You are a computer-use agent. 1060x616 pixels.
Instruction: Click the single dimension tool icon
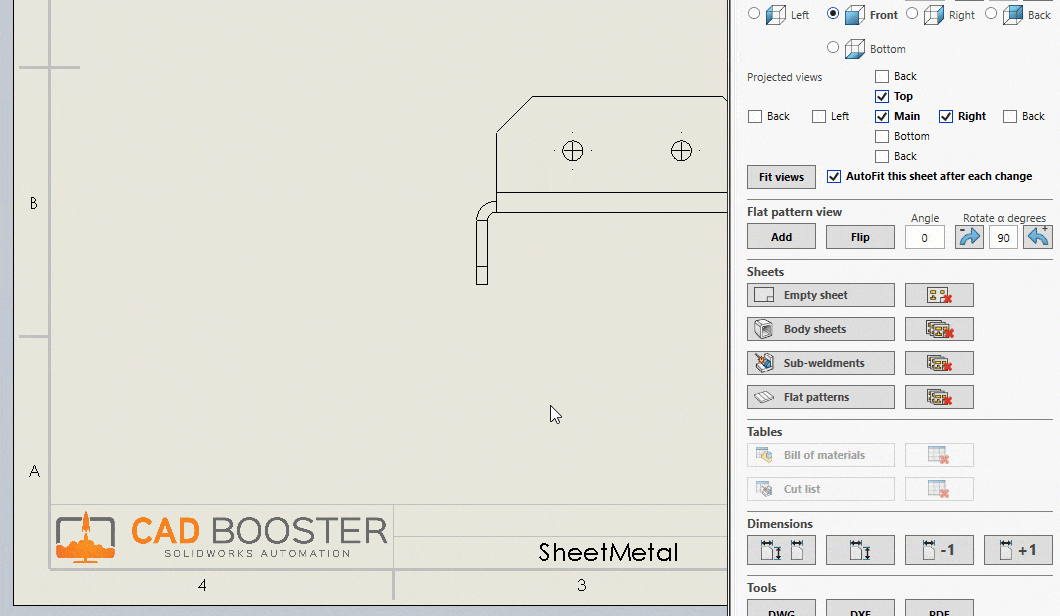click(860, 550)
